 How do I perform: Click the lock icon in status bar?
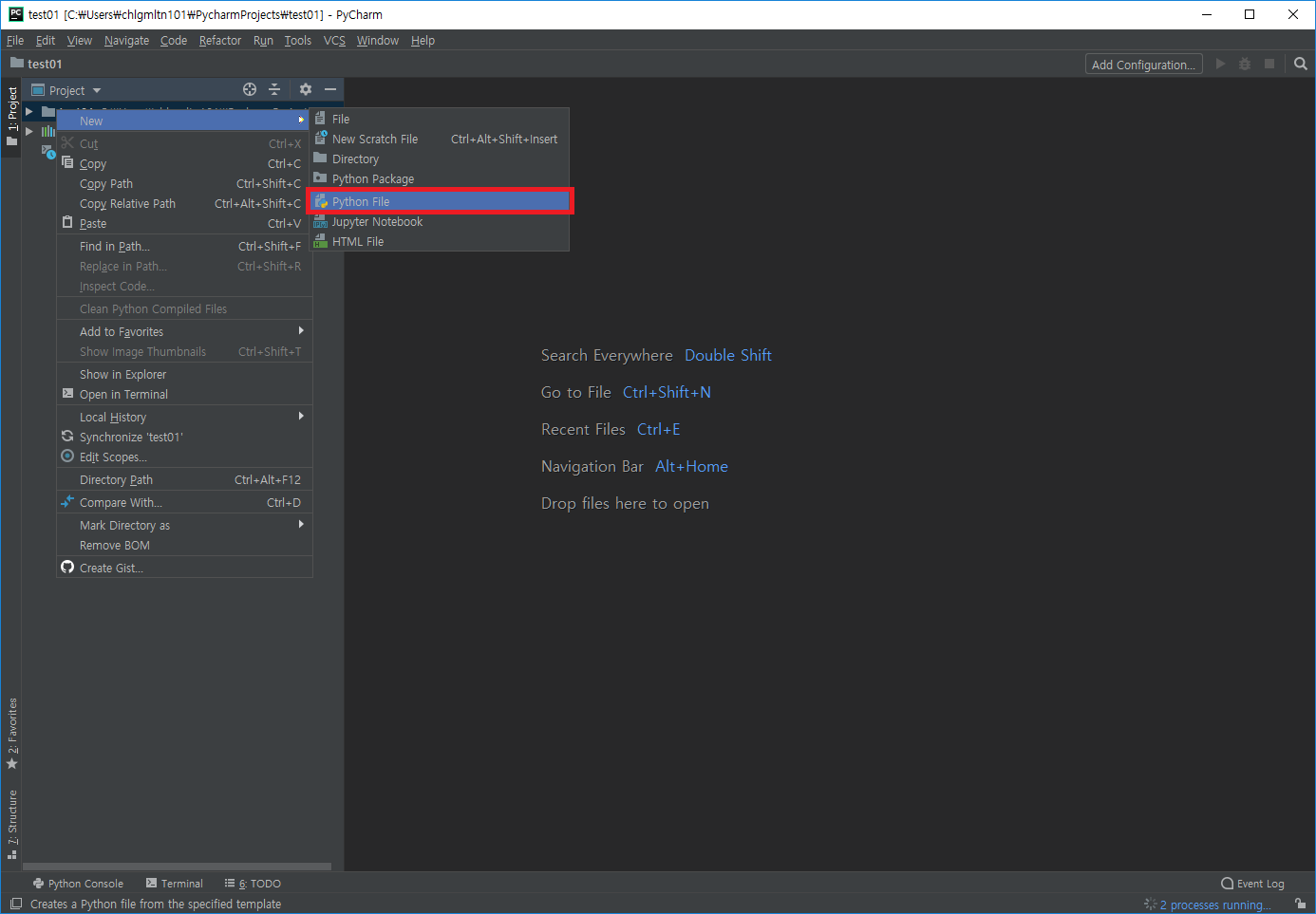1300,904
